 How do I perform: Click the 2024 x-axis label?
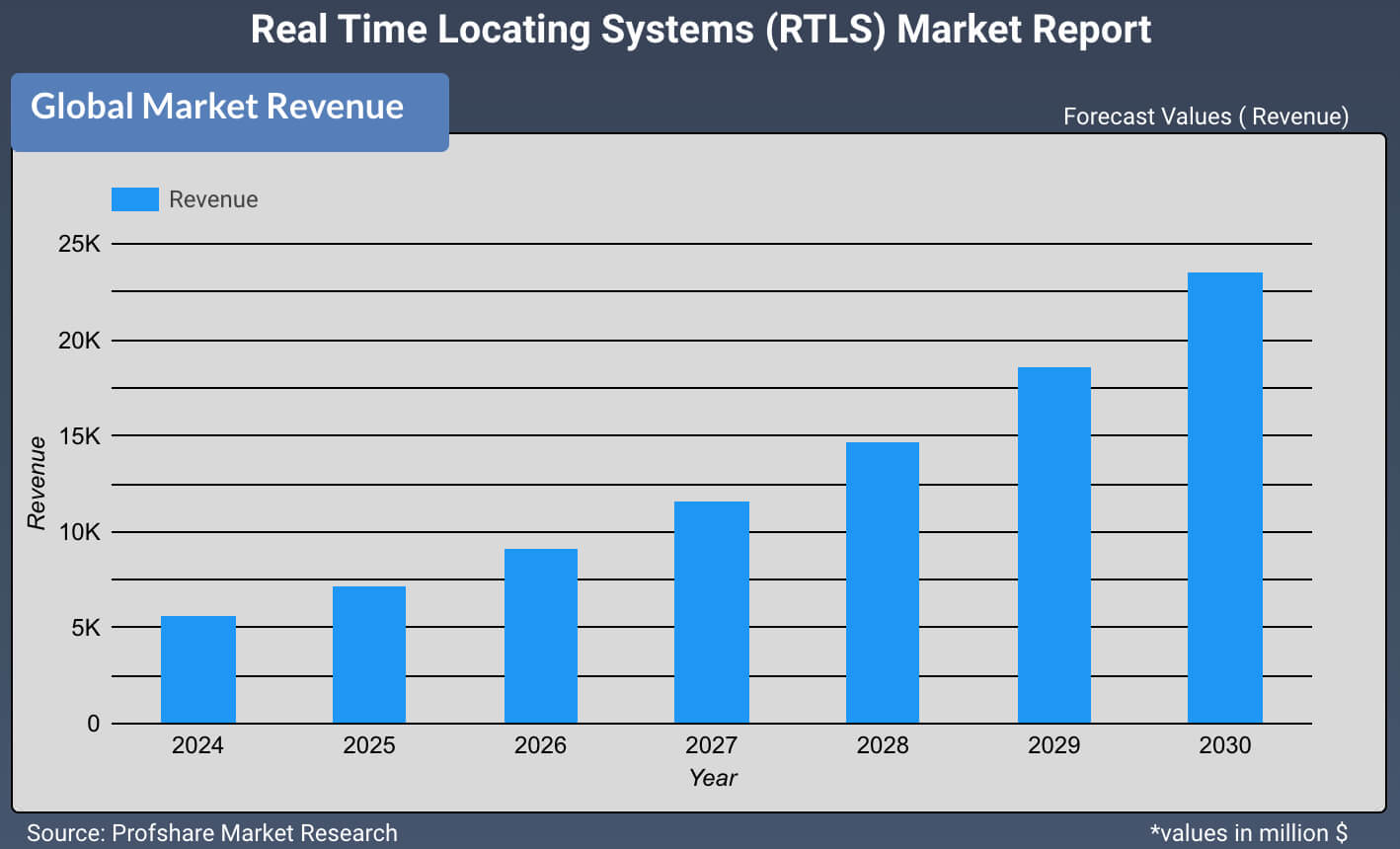[x=197, y=745]
